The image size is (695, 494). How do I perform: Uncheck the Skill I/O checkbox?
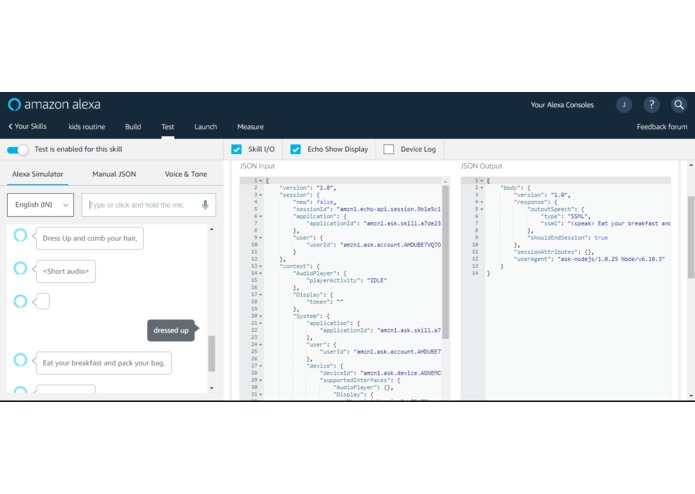point(236,149)
